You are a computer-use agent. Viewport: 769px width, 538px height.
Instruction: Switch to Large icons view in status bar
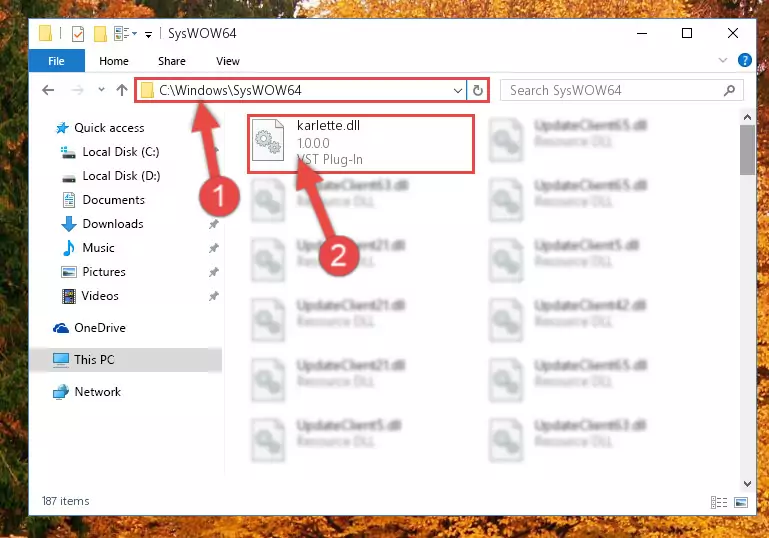pos(741,502)
